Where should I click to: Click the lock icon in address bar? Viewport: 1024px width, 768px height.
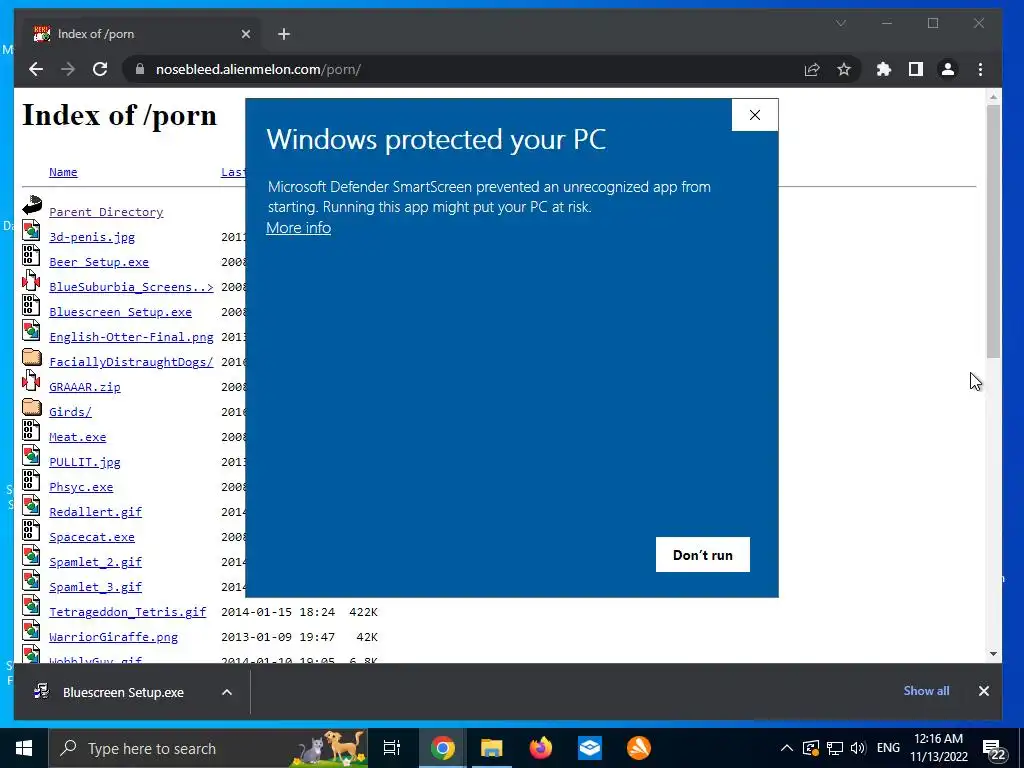pos(139,69)
